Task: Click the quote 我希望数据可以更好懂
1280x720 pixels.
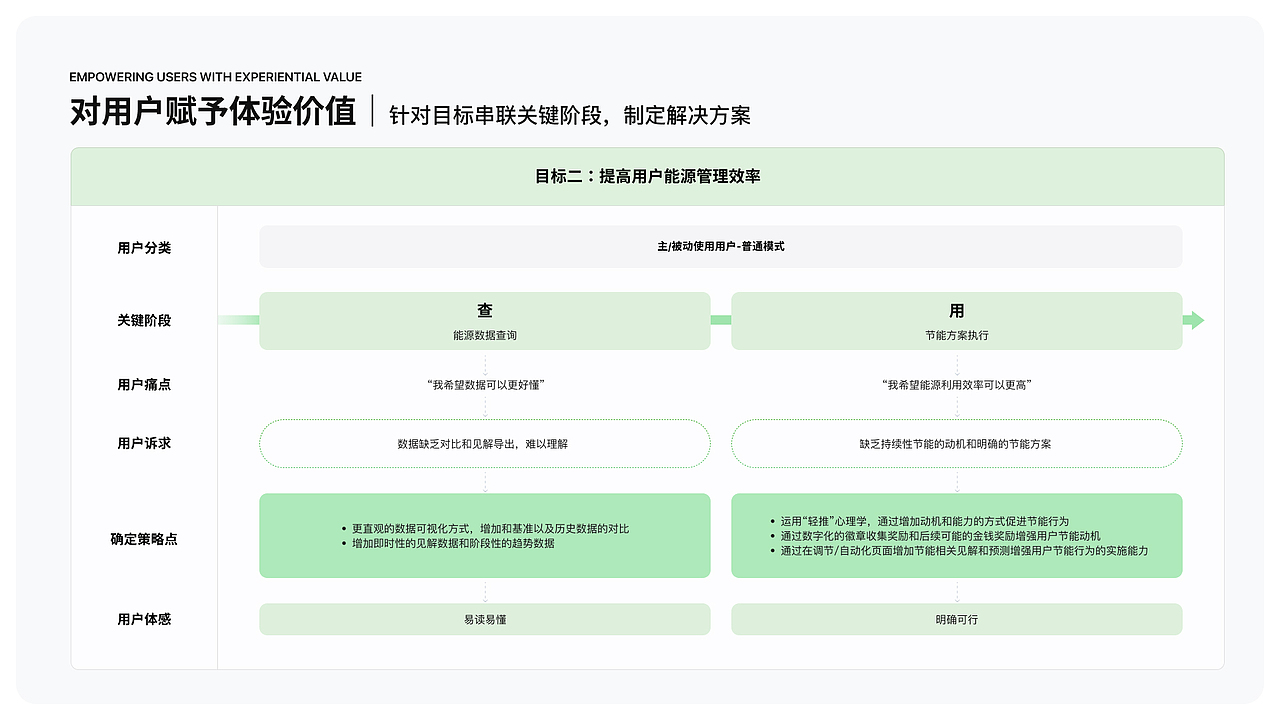Action: [x=485, y=384]
